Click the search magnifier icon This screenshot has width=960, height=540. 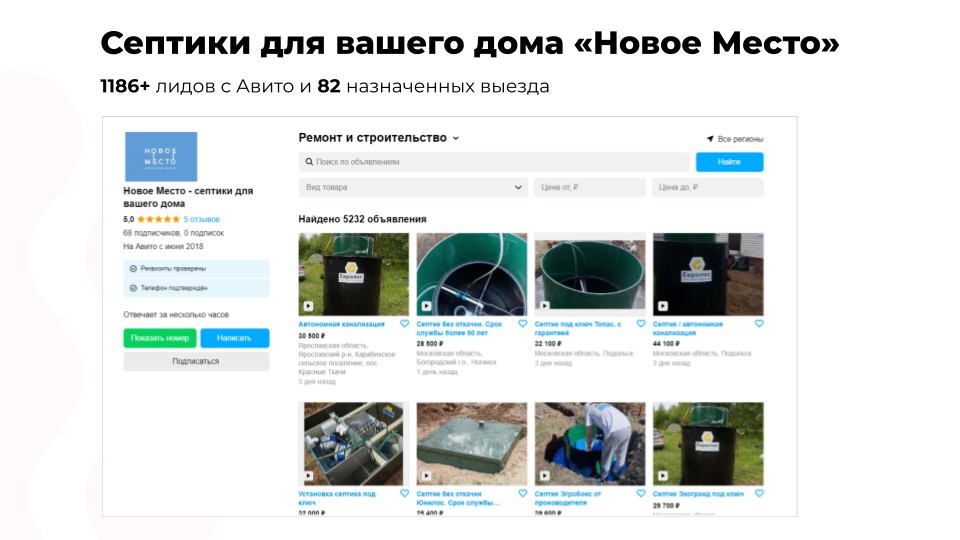(x=309, y=162)
